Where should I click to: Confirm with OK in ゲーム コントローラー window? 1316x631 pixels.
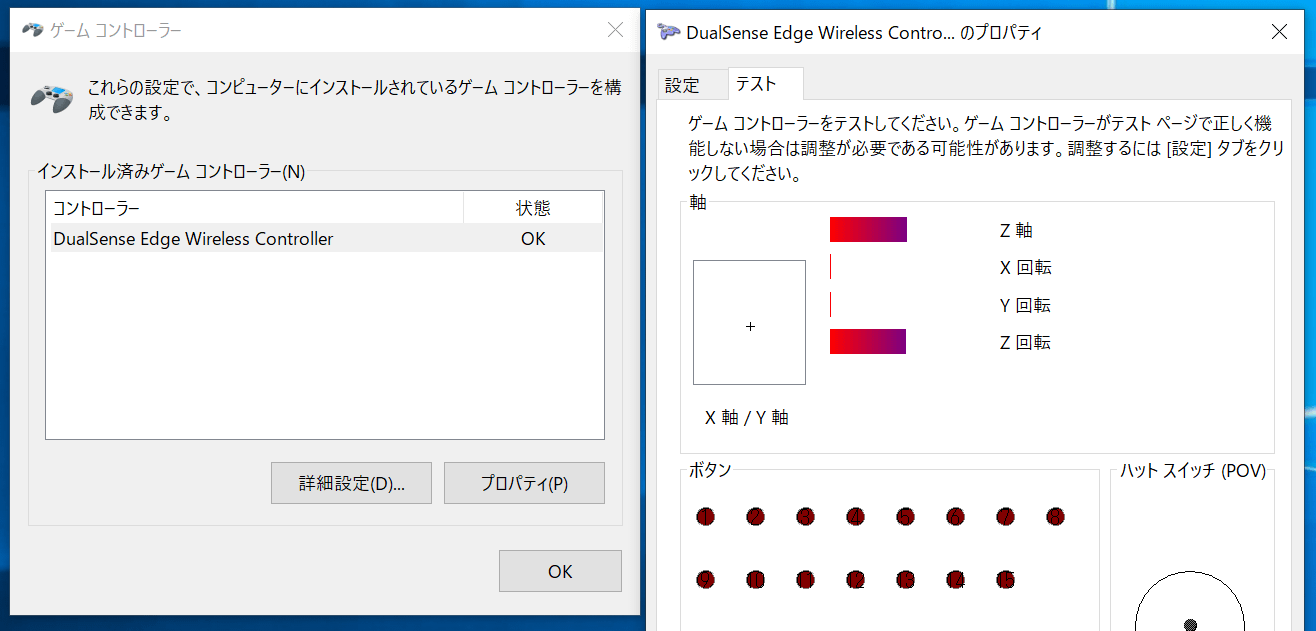click(560, 571)
